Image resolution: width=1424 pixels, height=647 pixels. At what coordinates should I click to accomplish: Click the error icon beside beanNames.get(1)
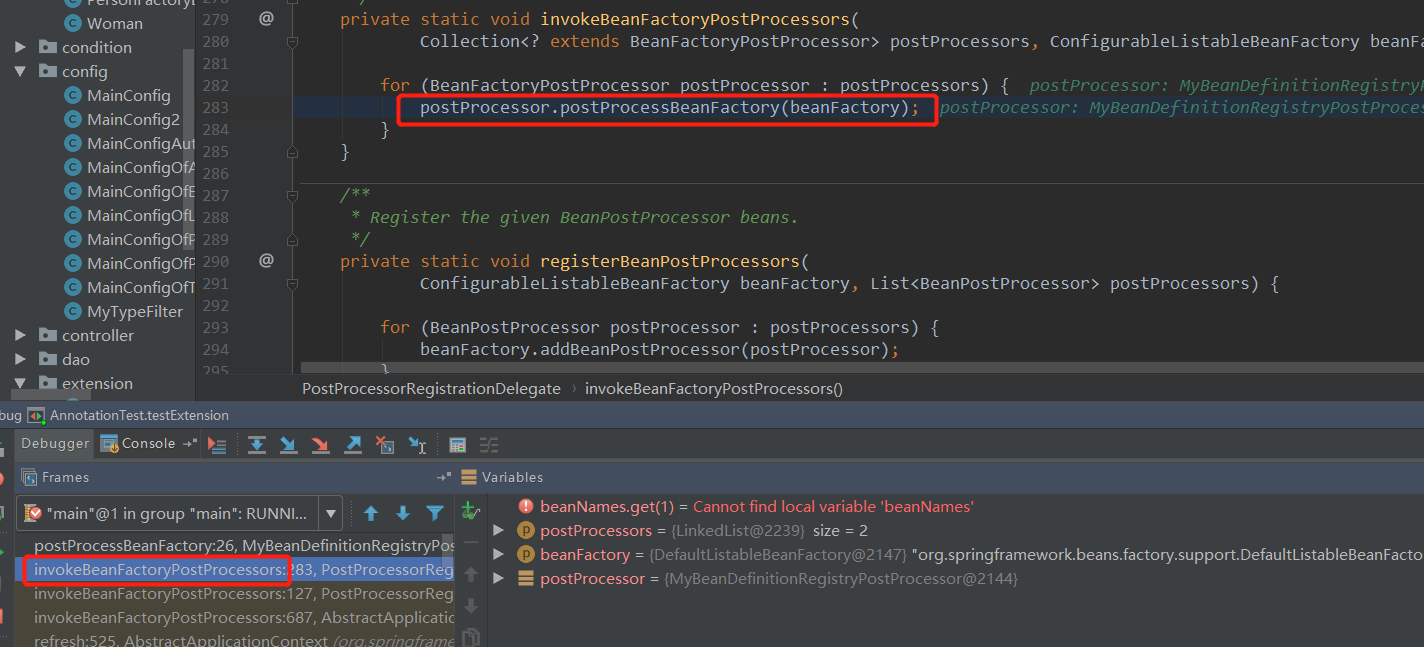(x=526, y=507)
